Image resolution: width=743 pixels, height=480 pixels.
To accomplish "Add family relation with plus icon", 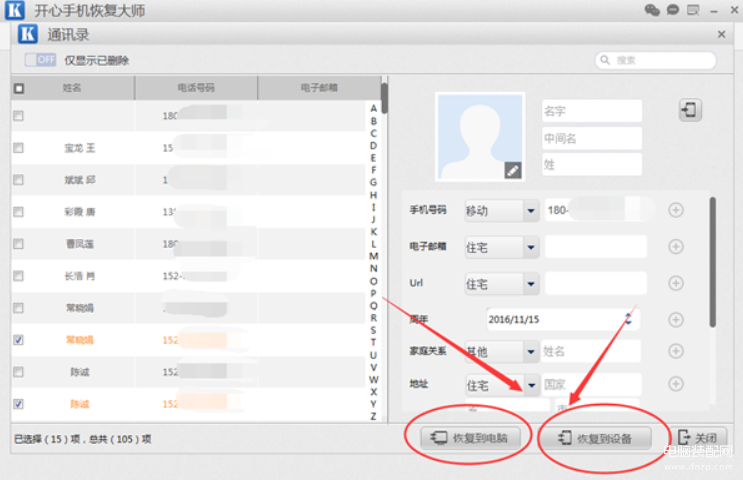I will [676, 351].
